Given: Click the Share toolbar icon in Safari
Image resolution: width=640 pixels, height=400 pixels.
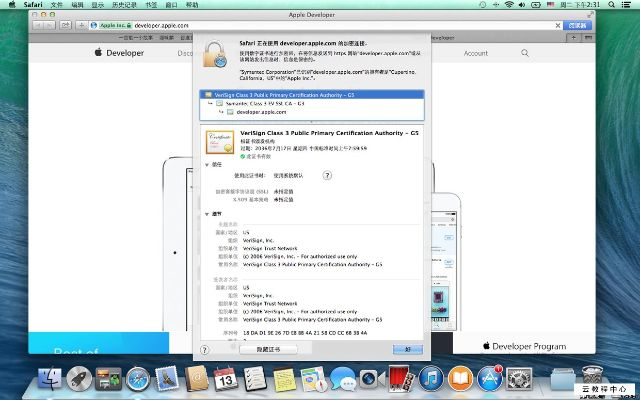Looking at the screenshot, I should (x=65, y=25).
